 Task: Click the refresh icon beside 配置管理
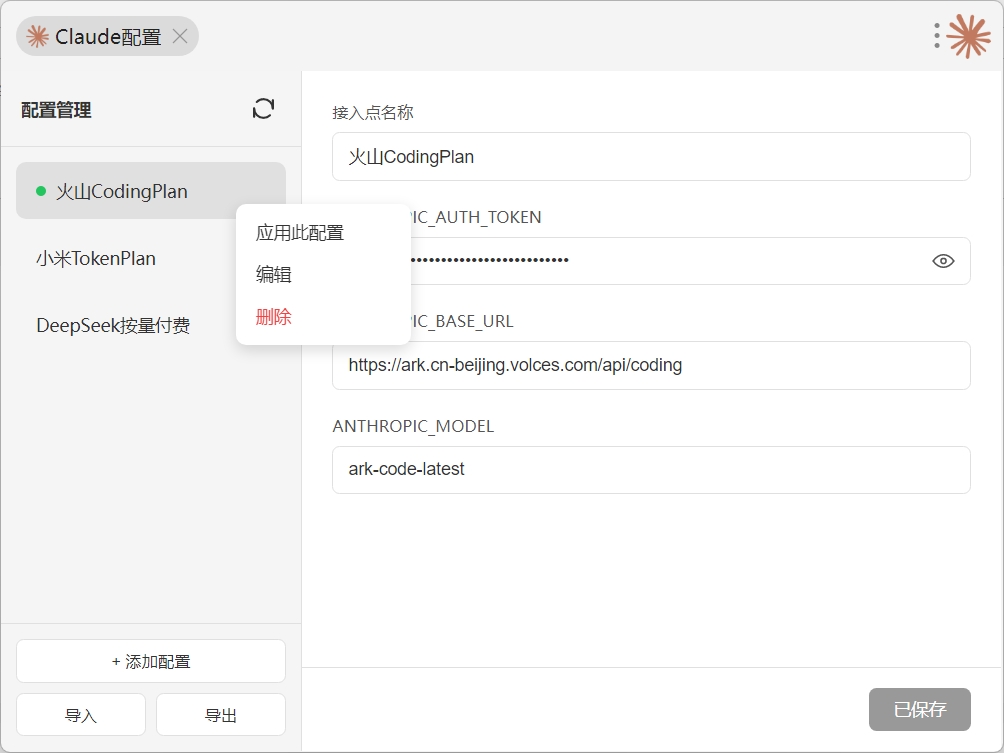(x=263, y=109)
